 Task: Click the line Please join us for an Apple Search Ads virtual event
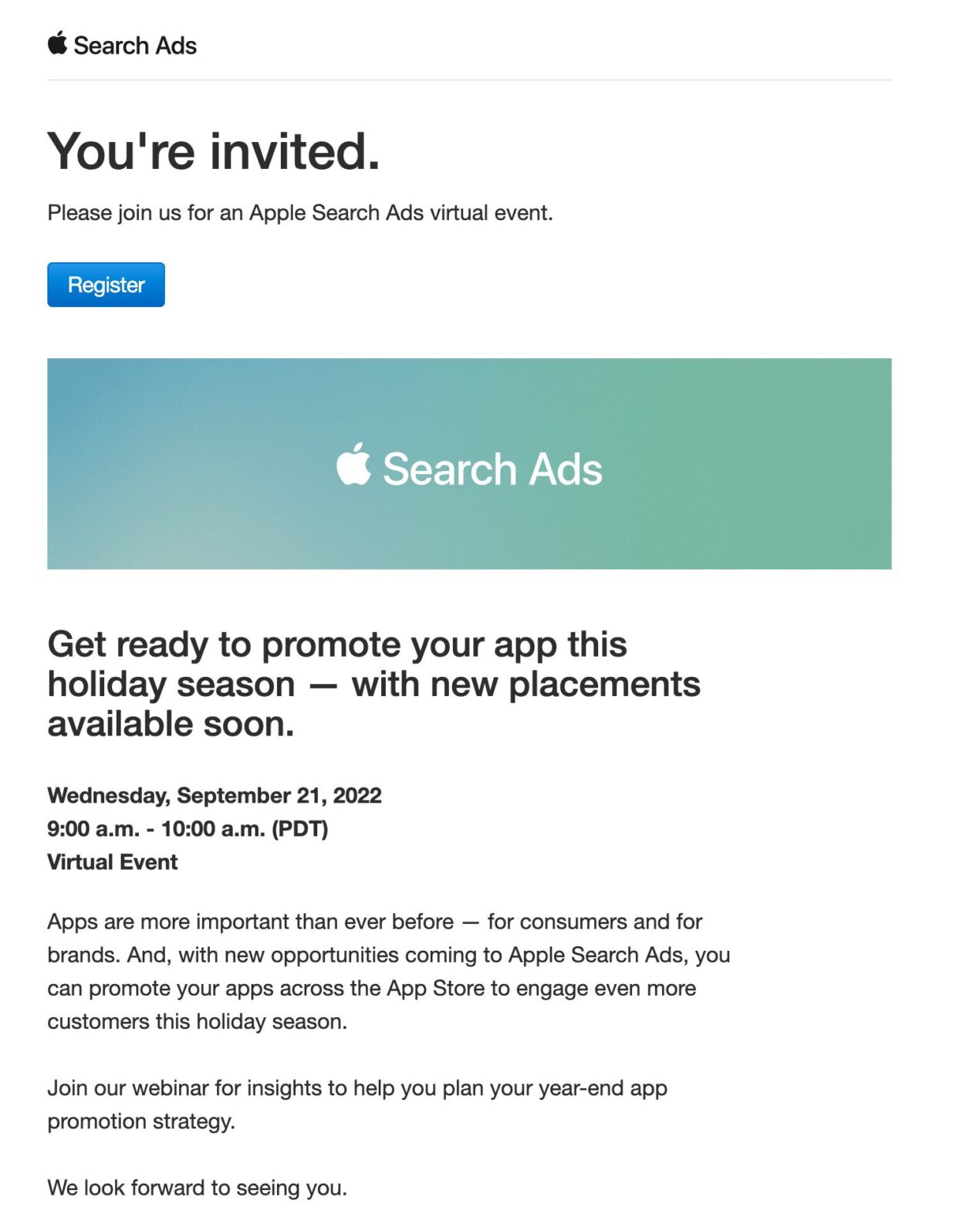(x=301, y=211)
